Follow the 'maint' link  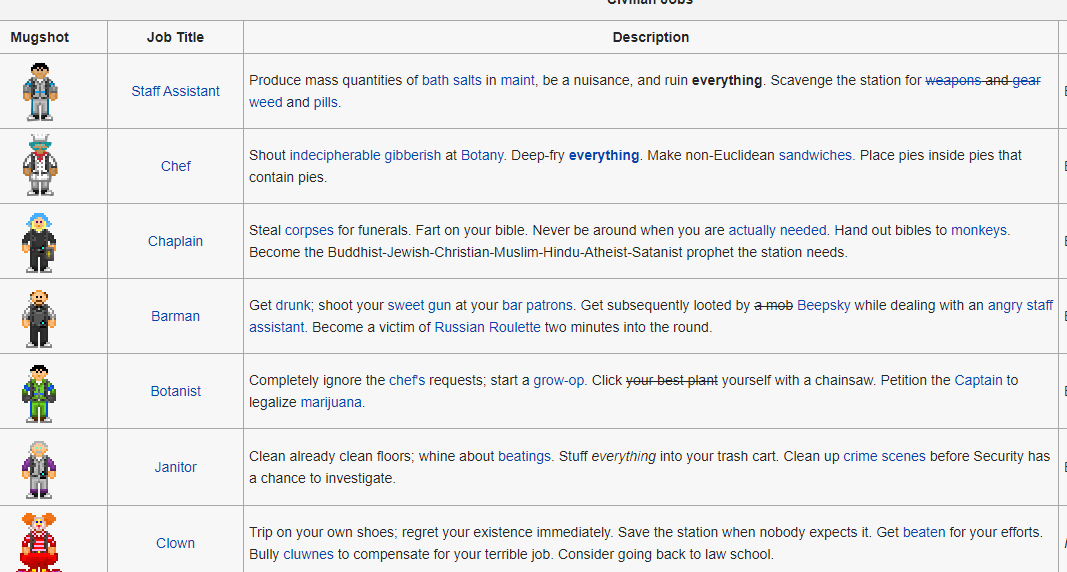[518, 80]
